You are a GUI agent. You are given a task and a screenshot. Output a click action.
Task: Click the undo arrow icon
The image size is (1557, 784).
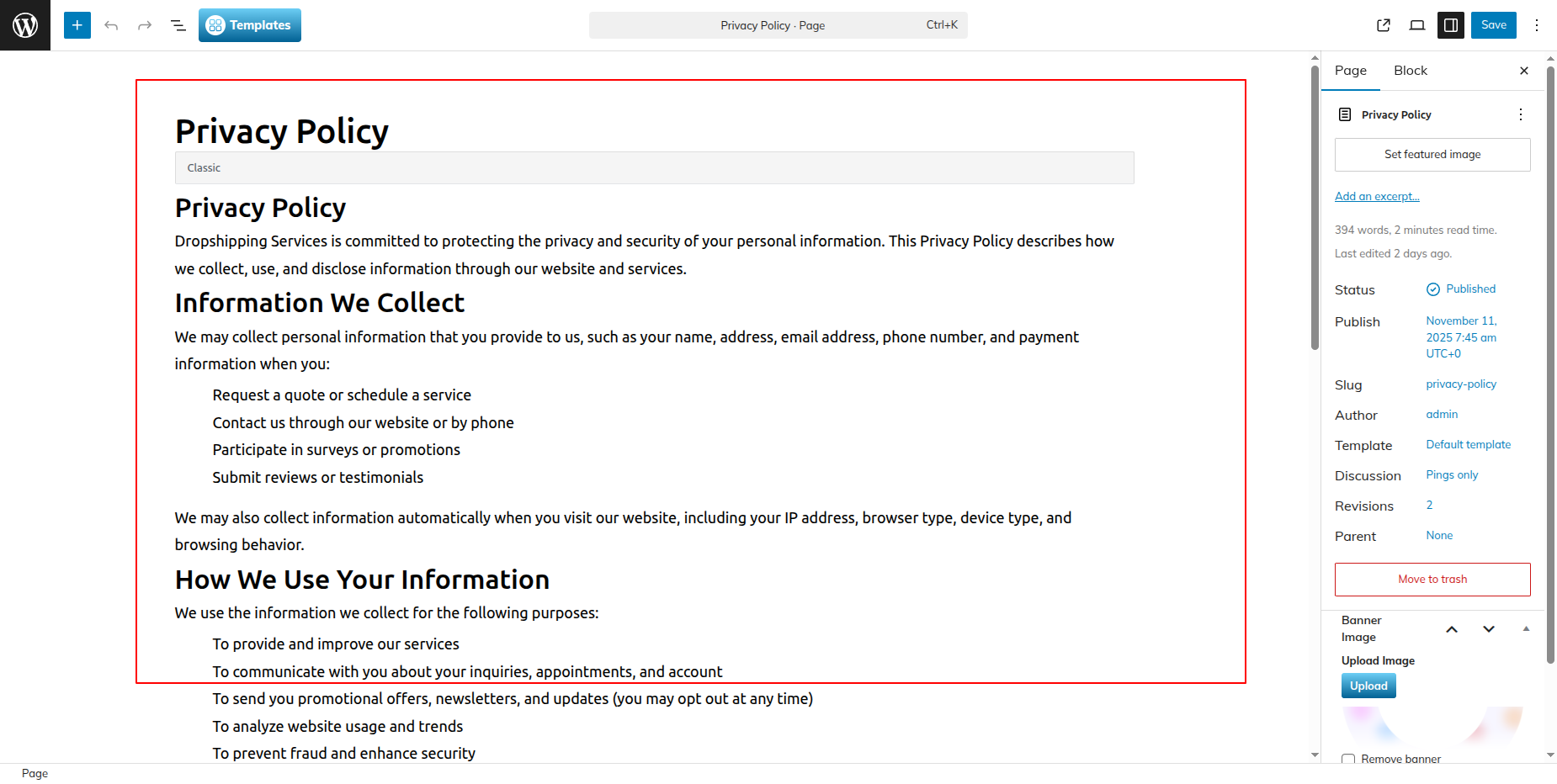pos(111,25)
